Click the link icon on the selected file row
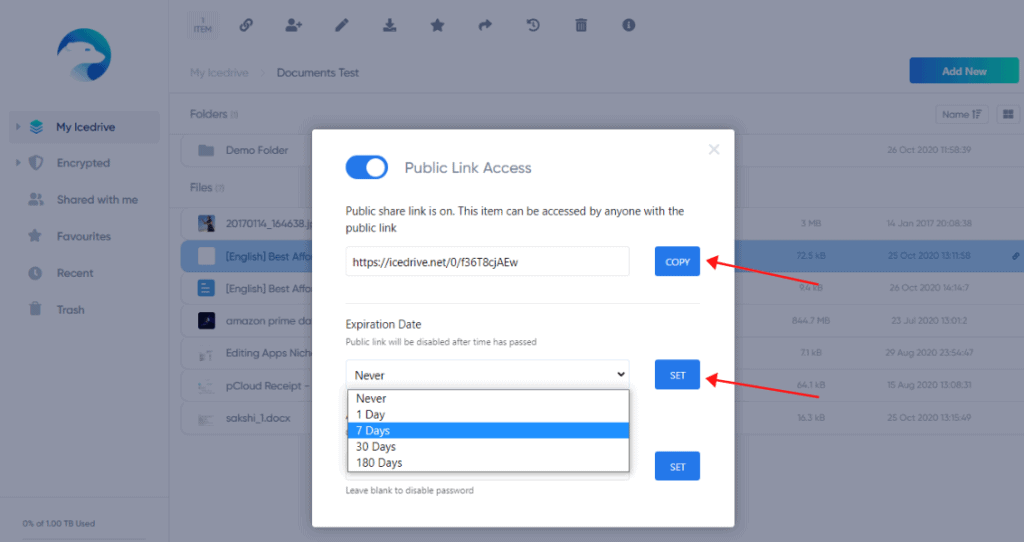This screenshot has height=542, width=1024. pyautogui.click(x=1016, y=256)
